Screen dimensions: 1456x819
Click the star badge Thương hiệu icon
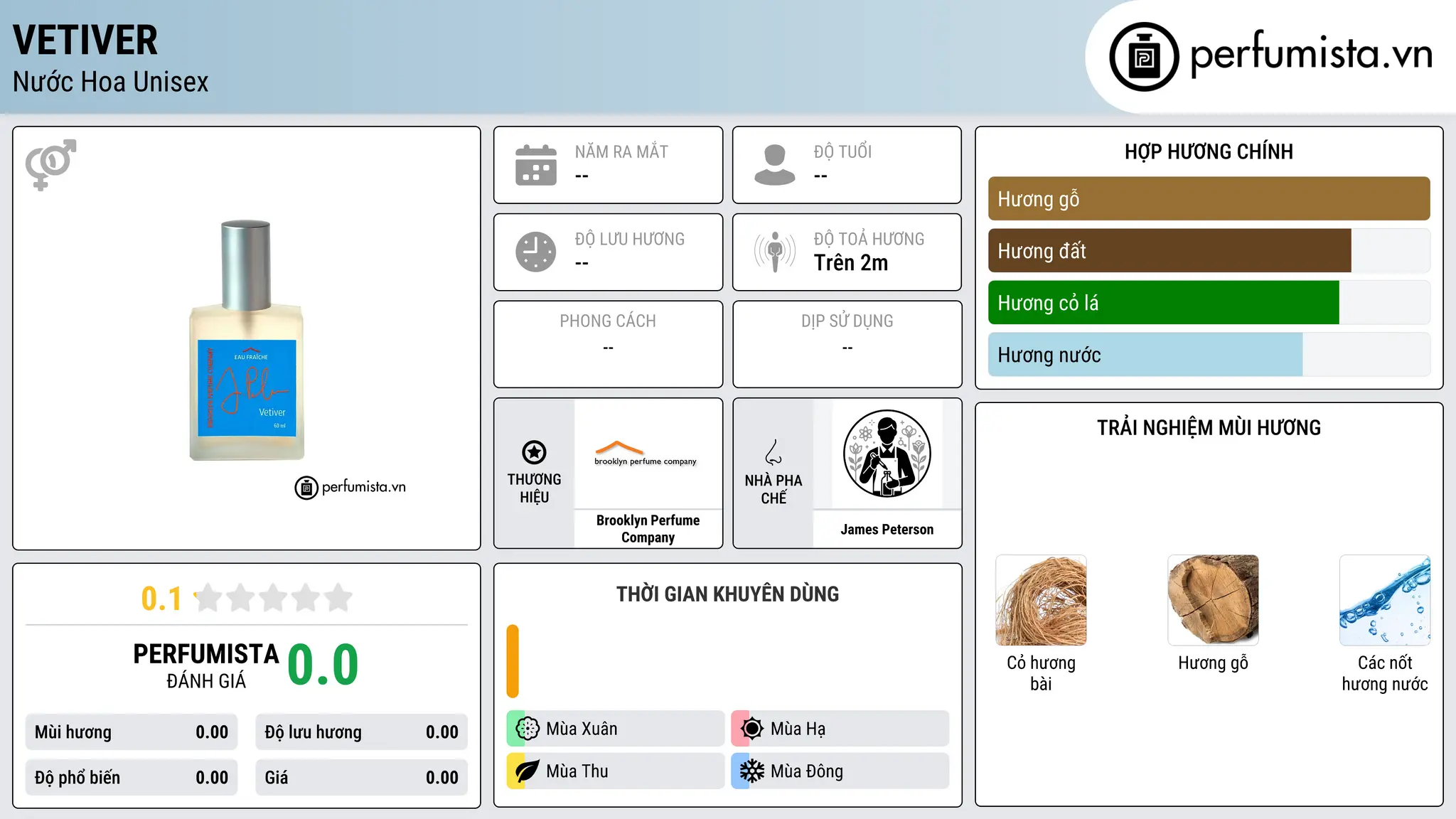tap(534, 452)
